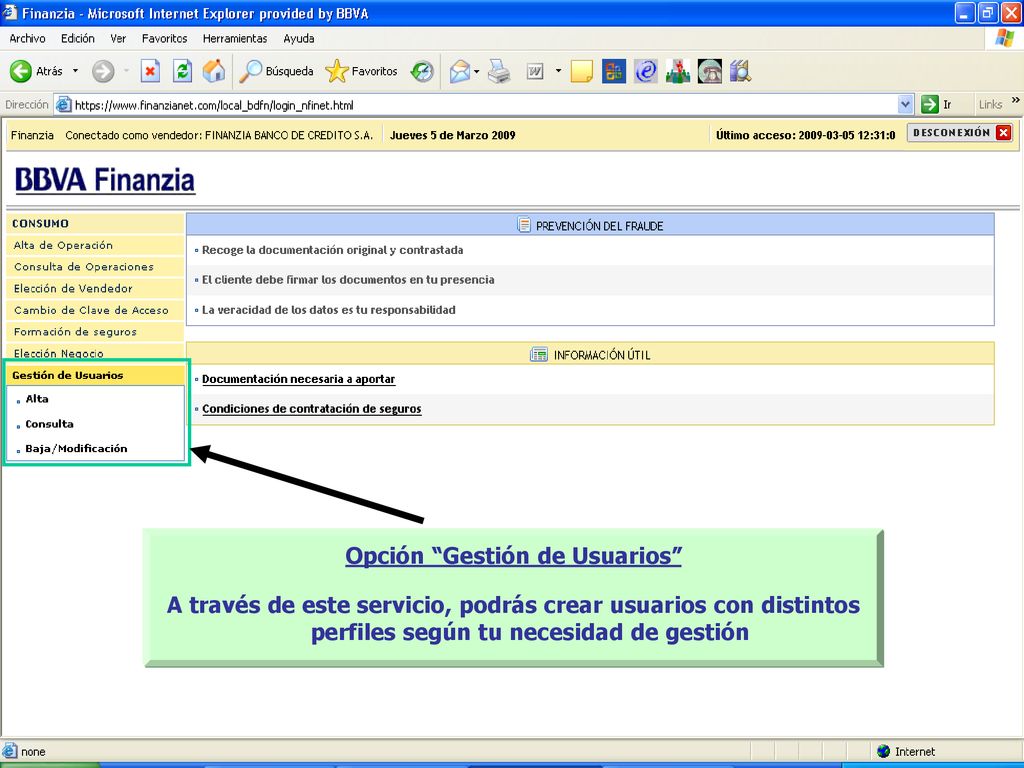Click the BBVA Finanzia logo
1024x768 pixels.
click(x=104, y=180)
